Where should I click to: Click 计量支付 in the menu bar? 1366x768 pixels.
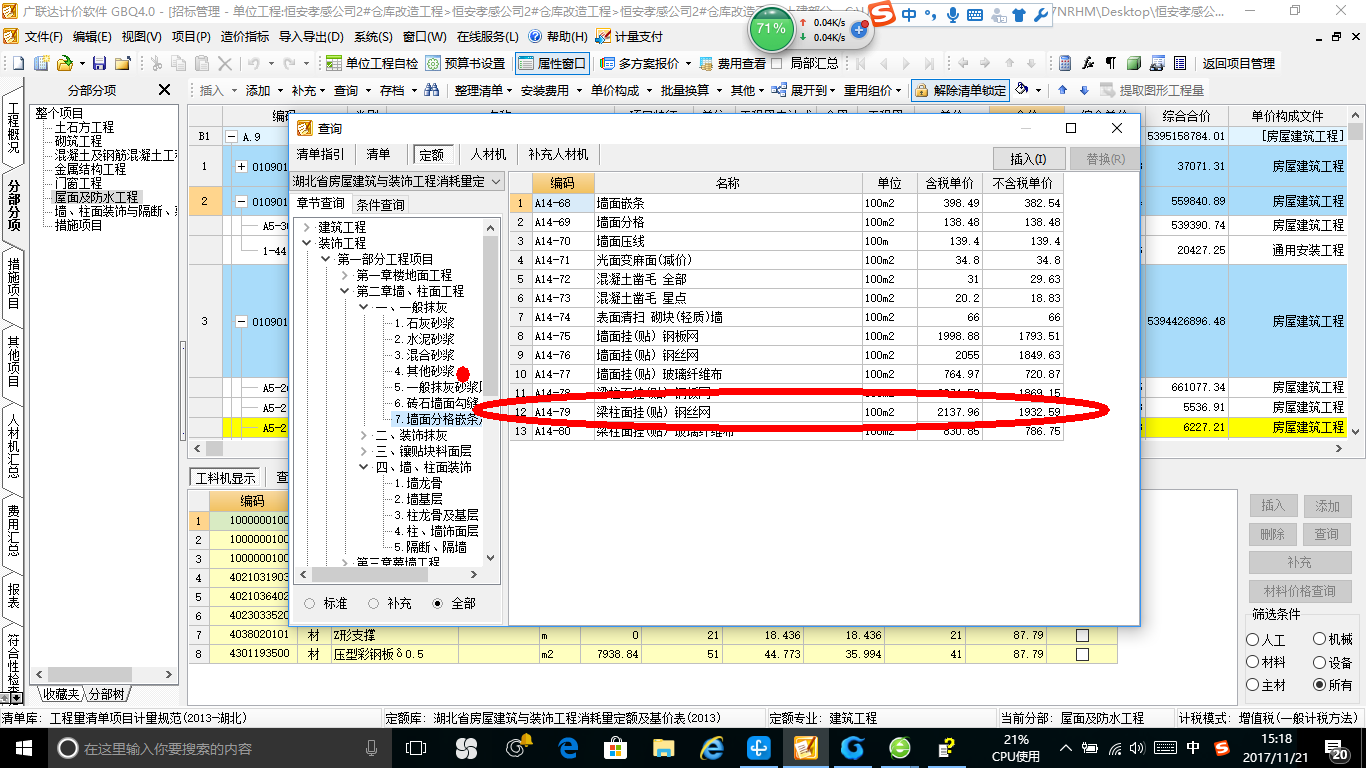tap(629, 36)
